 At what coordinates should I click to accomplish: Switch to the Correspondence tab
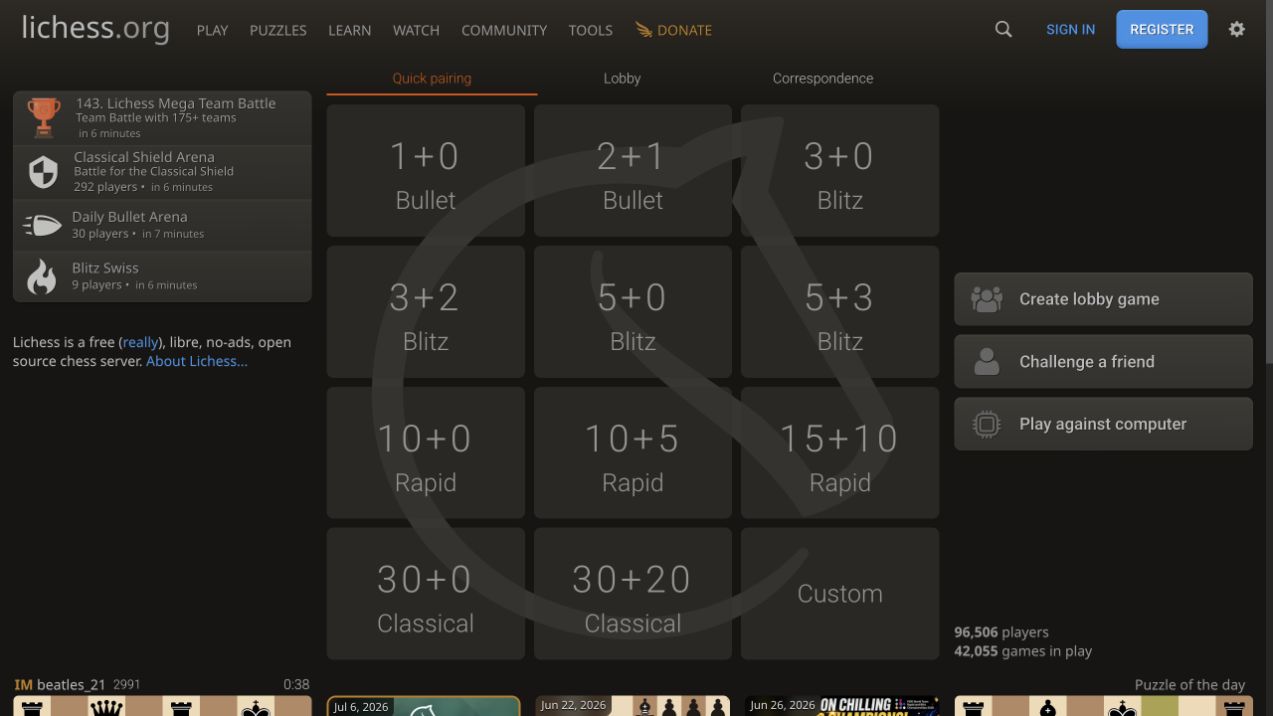(822, 78)
